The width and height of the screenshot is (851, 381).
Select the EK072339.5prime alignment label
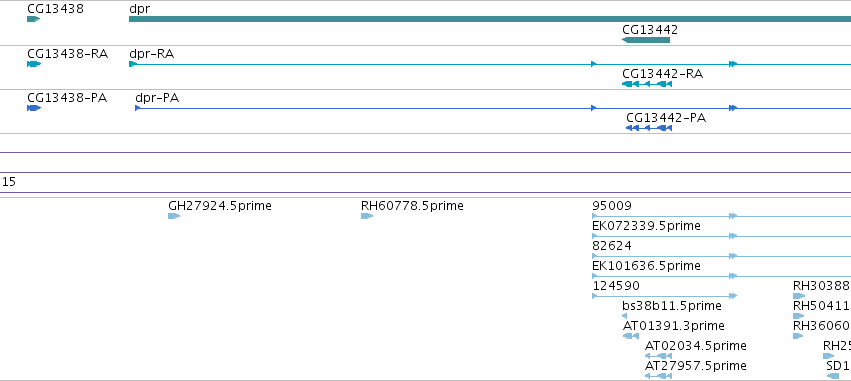[646, 225]
